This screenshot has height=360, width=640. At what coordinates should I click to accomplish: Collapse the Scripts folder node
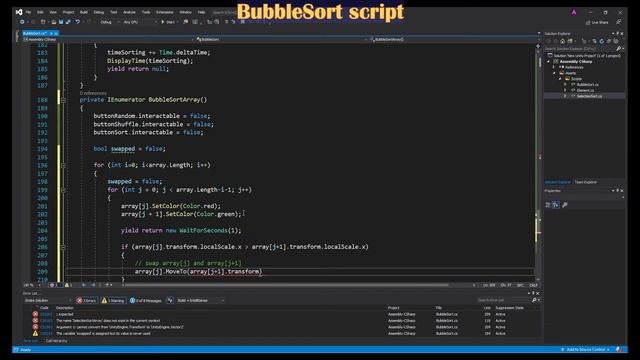pos(560,79)
